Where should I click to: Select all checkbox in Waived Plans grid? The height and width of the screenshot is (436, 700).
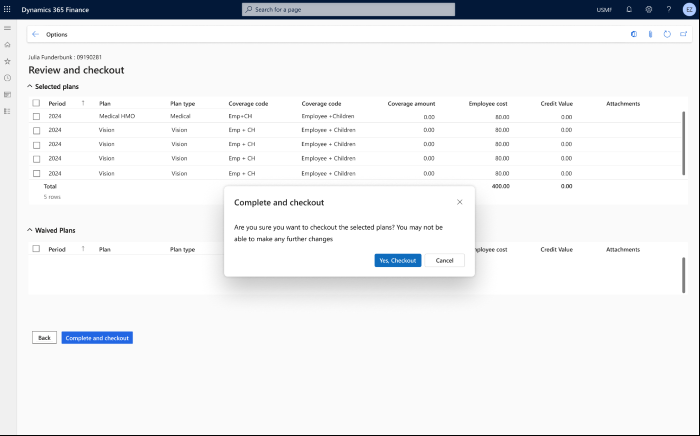(x=36, y=249)
